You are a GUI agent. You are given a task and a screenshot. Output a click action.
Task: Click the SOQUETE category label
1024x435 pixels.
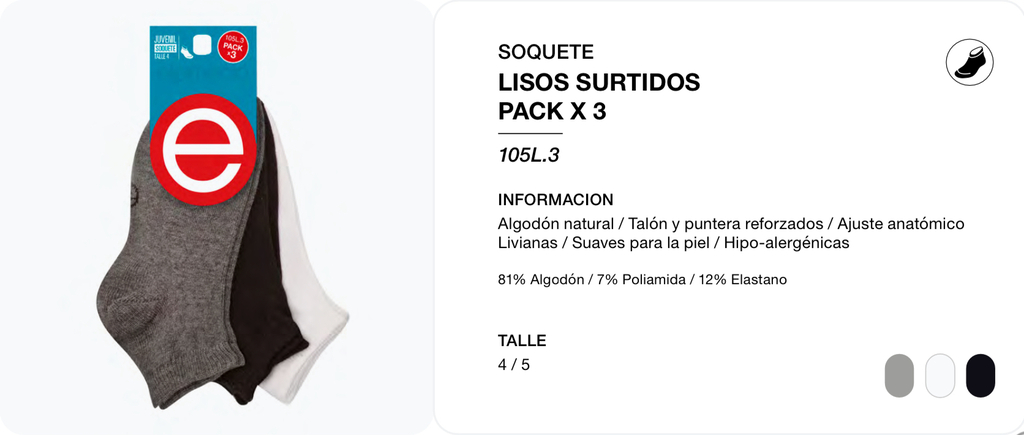pos(546,52)
